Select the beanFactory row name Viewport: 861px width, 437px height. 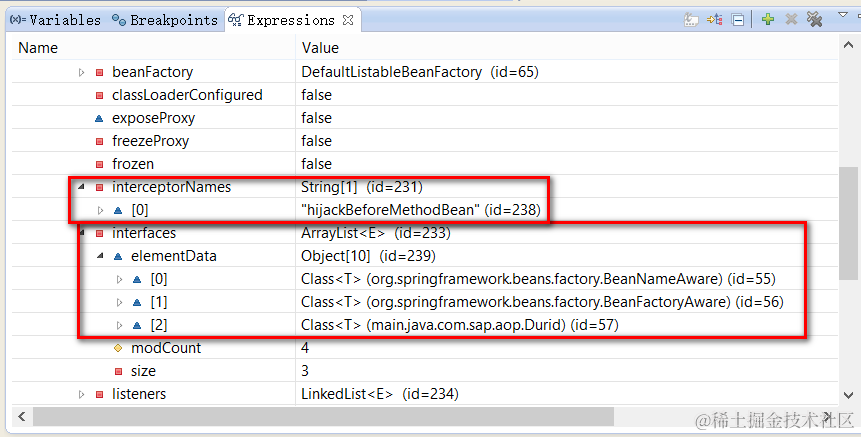click(152, 72)
